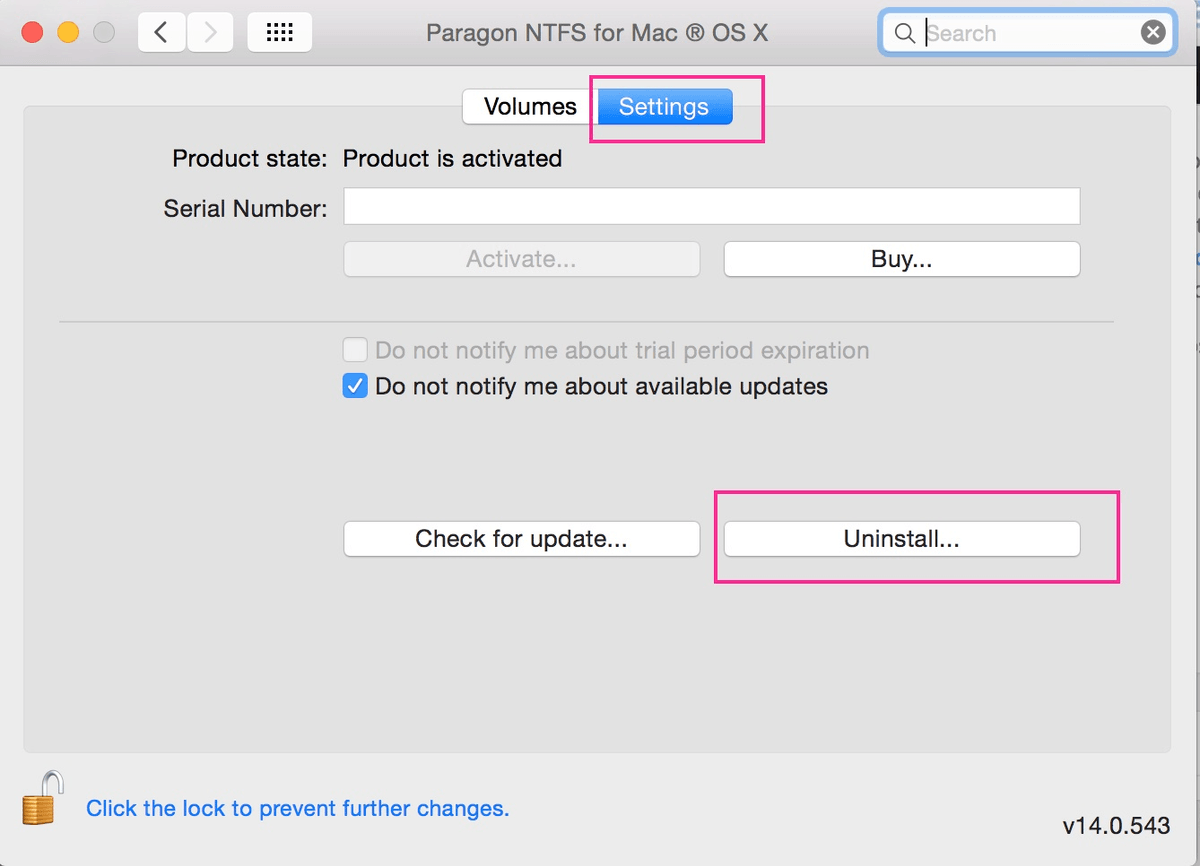Screen dimensions: 1200x866
Task: Click 'Click the lock to prevent further changes' text
Action: [296, 808]
